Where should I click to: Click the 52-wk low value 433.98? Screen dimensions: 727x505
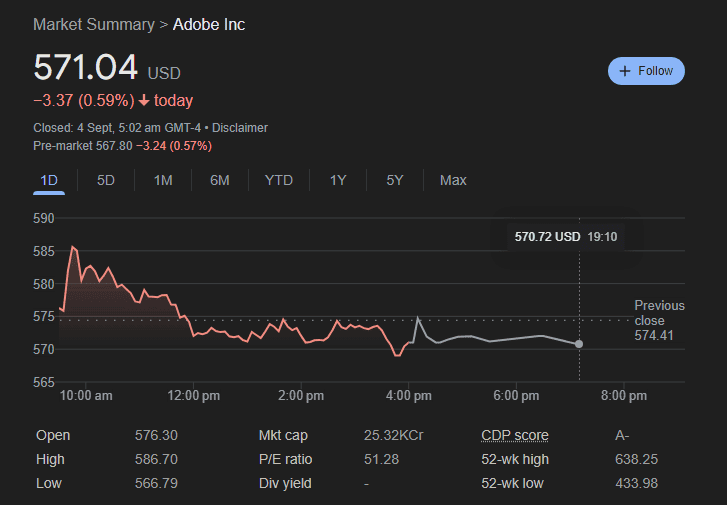pos(636,483)
